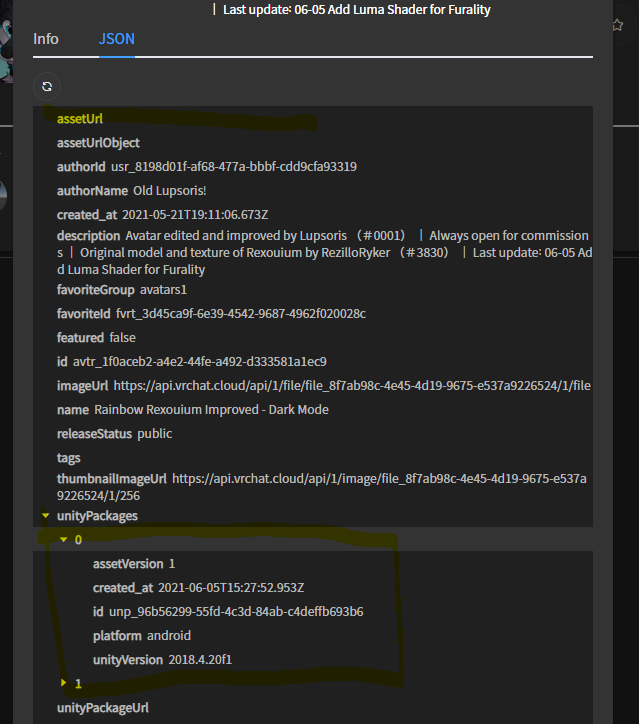Click assetVersion value 1
The image size is (639, 724).
172,564
